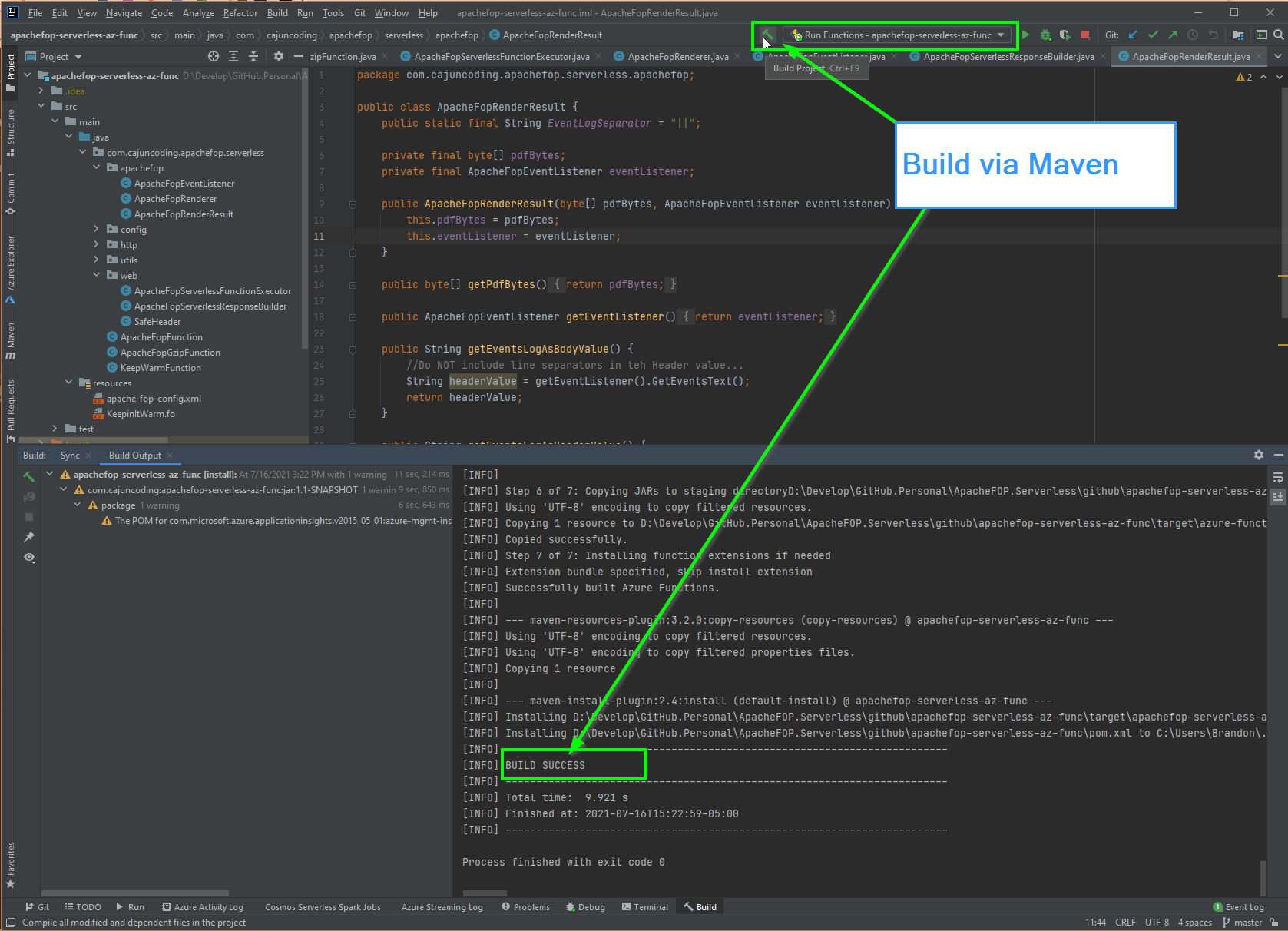Unfold getPdfBytes method in gutter

(x=353, y=285)
